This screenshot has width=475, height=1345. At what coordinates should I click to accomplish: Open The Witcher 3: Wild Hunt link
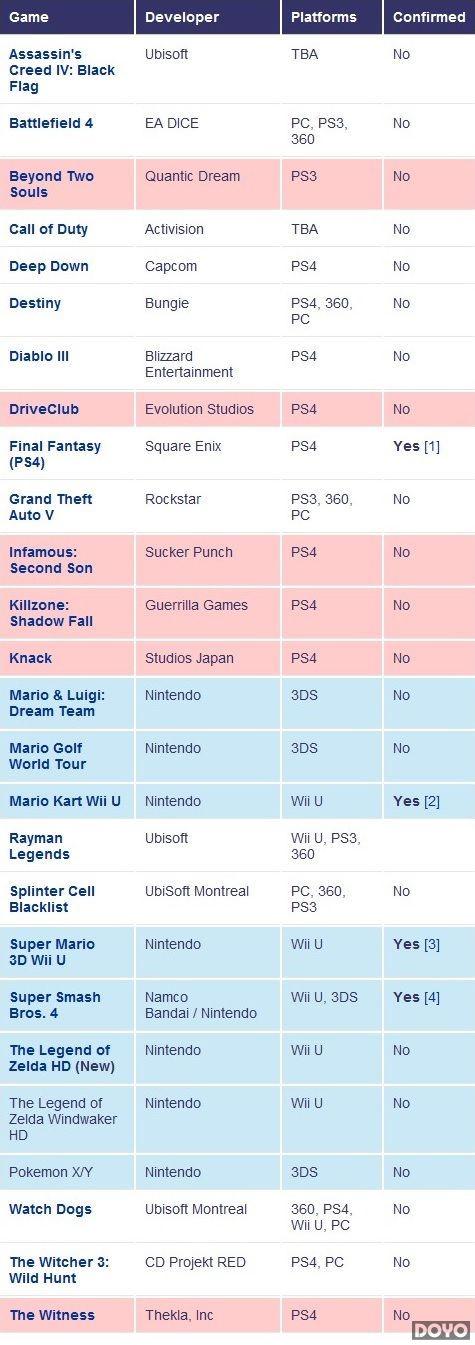pyautogui.click(x=59, y=1270)
